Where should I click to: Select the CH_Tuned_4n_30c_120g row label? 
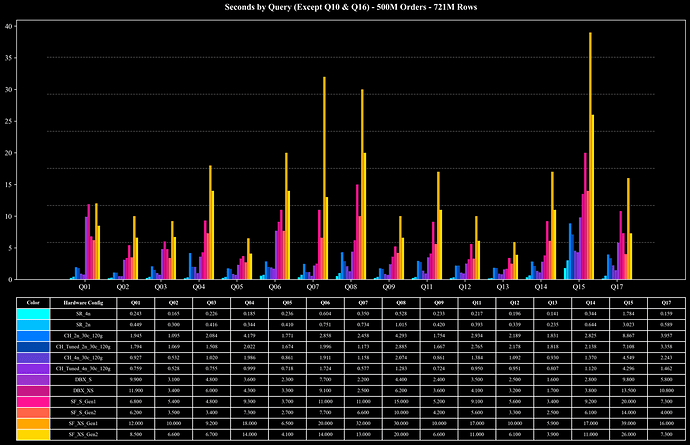click(x=82, y=368)
